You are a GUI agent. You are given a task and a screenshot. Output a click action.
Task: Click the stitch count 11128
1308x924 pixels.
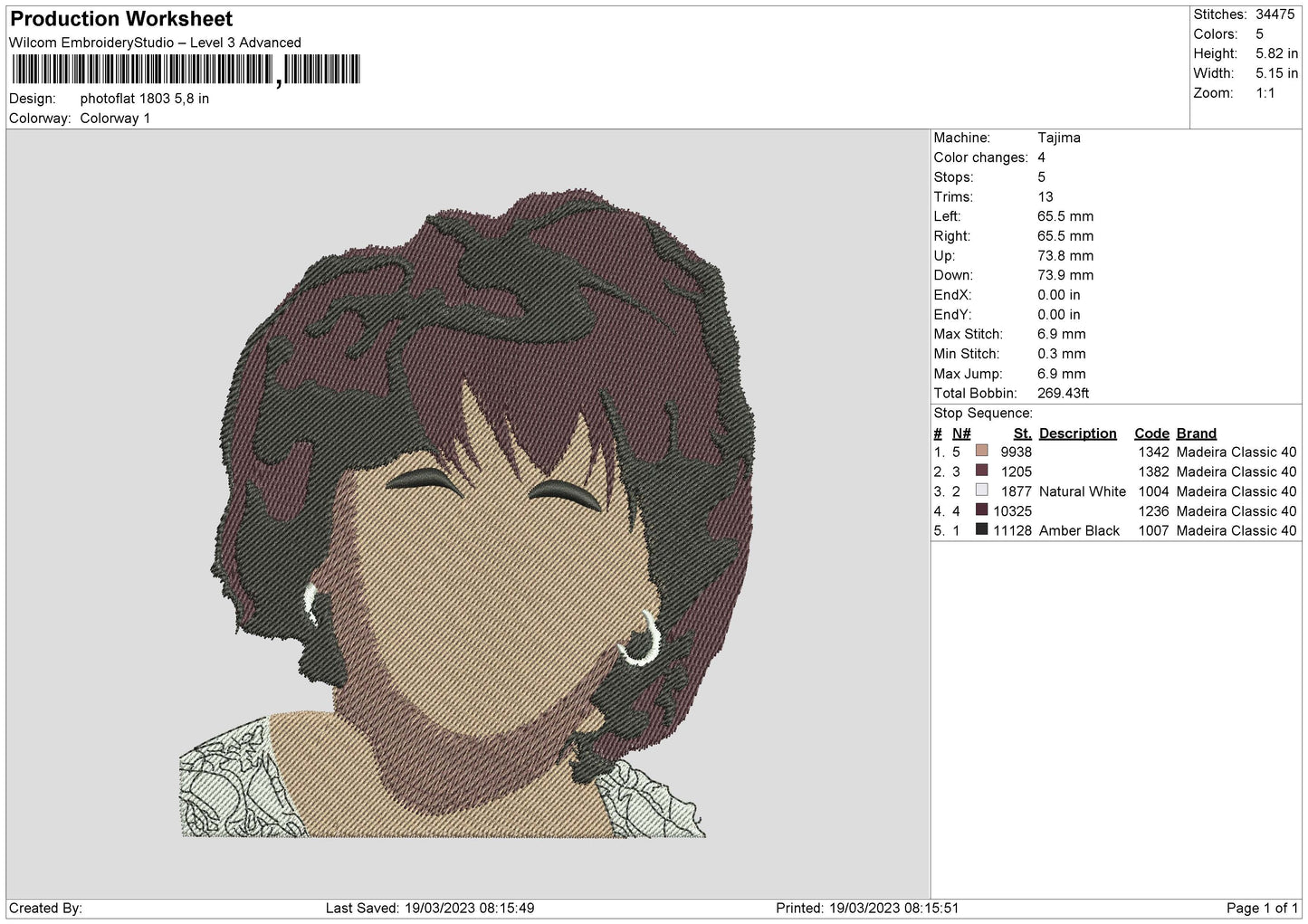pos(1013,530)
